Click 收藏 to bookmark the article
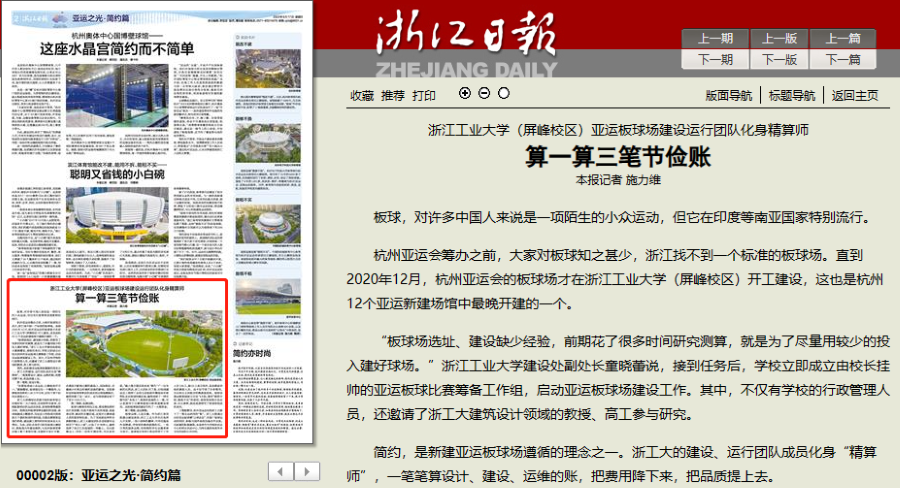 (362, 96)
